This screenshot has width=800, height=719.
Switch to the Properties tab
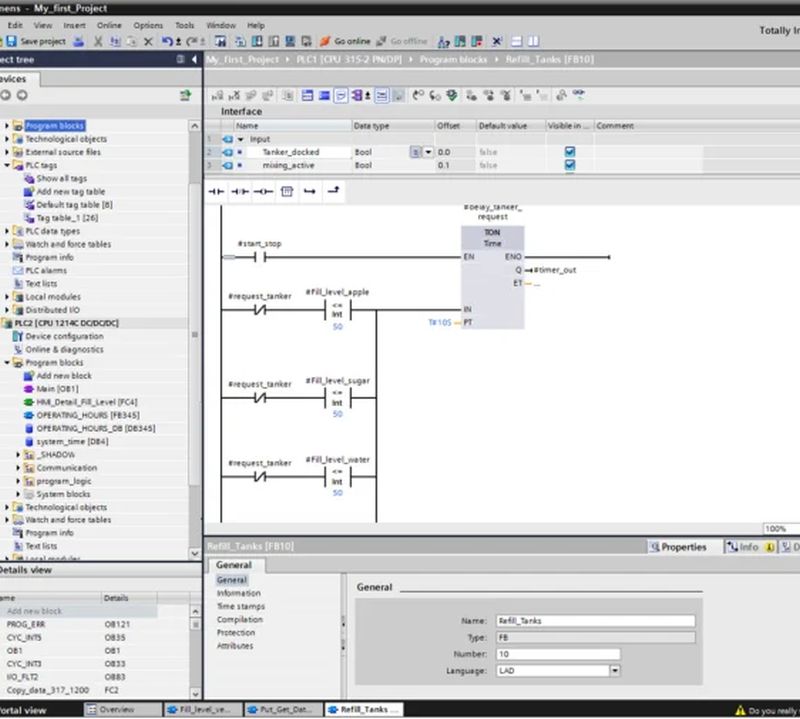pos(678,547)
